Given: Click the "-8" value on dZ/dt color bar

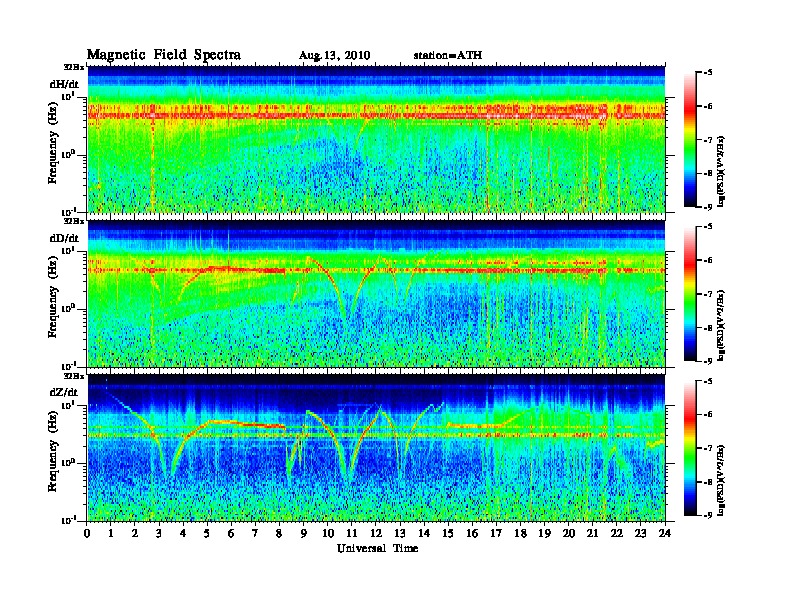Looking at the screenshot, I should coord(708,482).
